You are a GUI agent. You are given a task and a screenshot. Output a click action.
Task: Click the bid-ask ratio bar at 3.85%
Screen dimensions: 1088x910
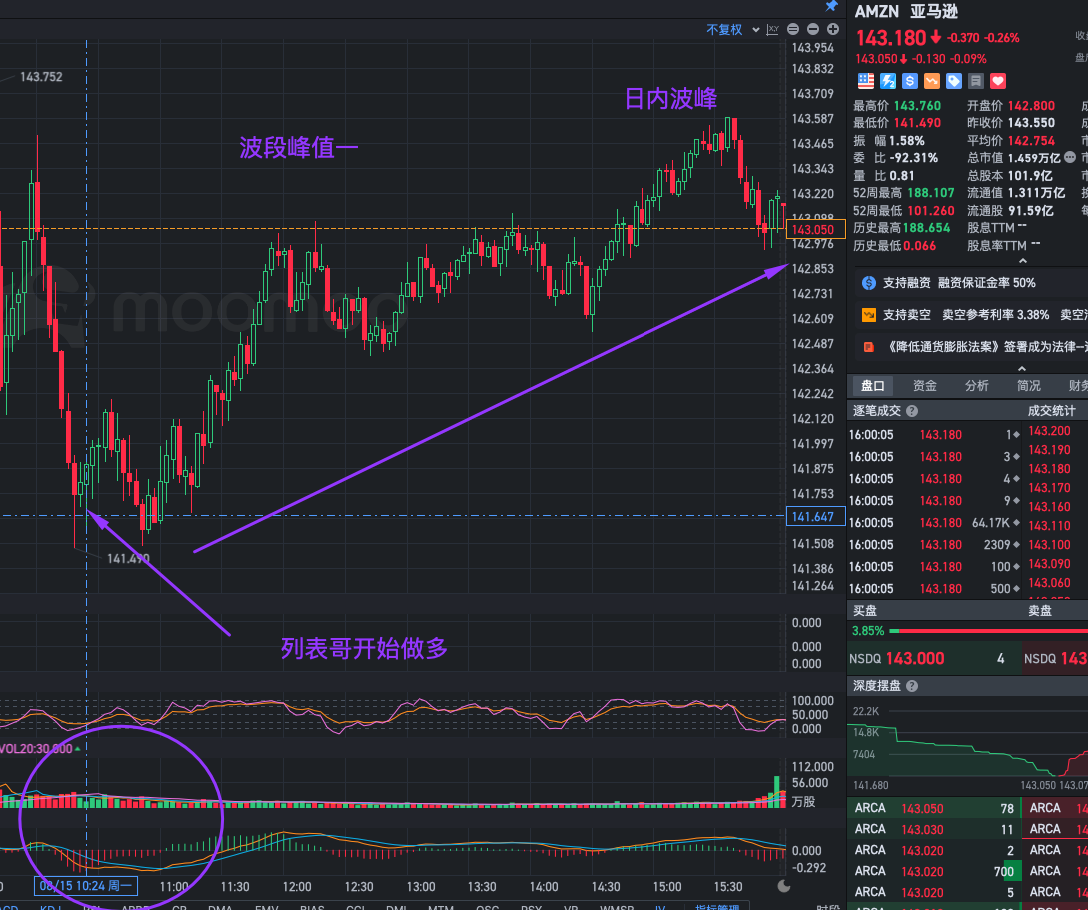(x=988, y=631)
